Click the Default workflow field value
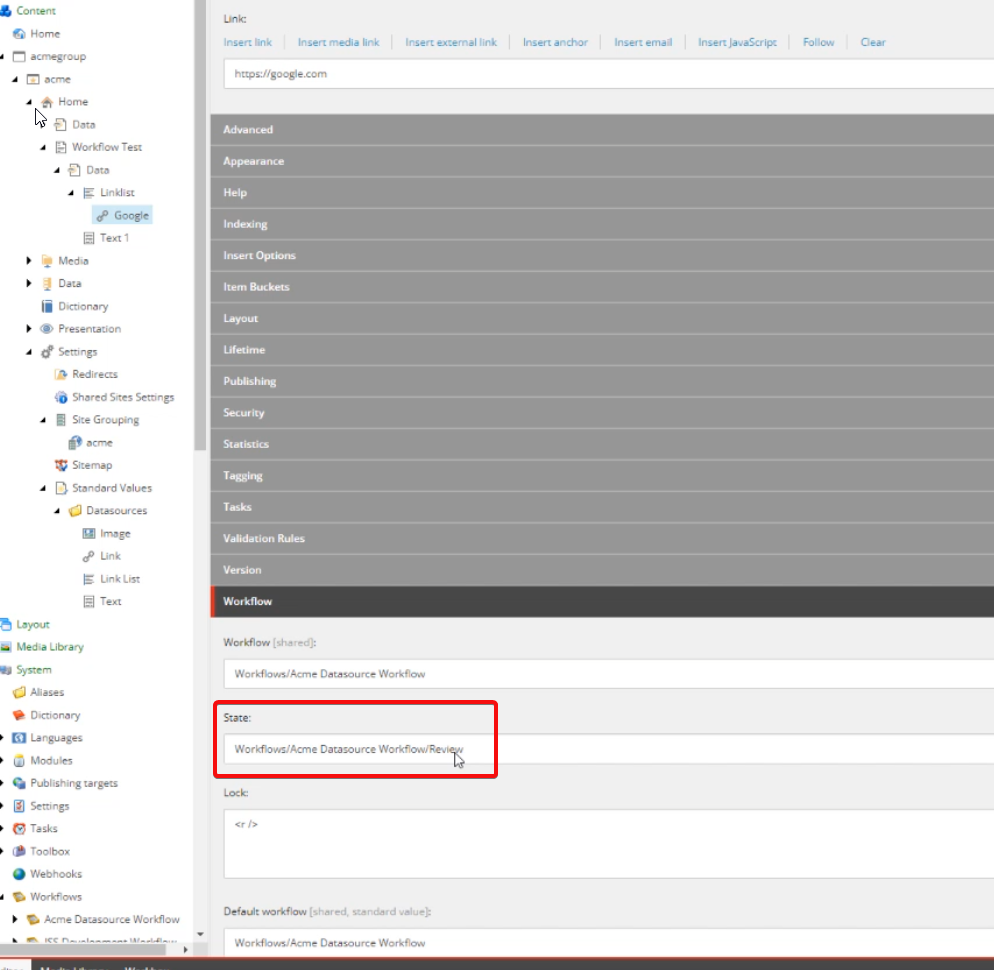Screen dimensions: 994x970 (x=609, y=943)
